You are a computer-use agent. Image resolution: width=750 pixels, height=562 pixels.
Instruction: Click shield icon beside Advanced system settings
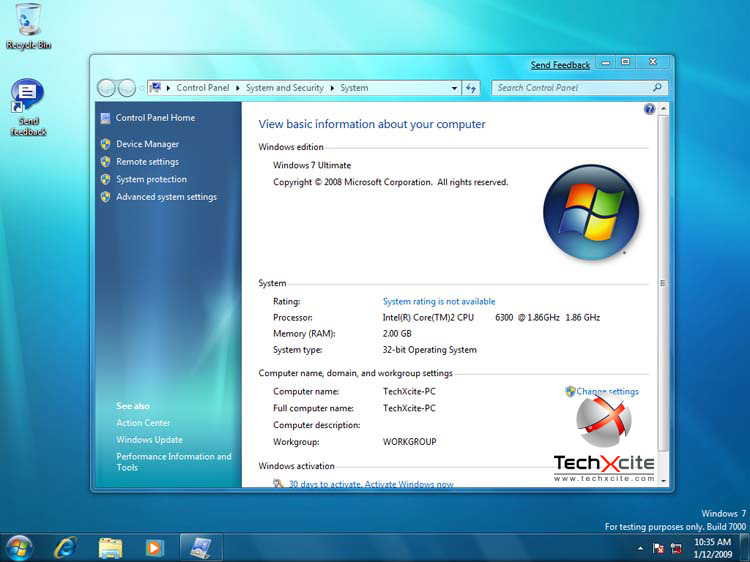(105, 197)
